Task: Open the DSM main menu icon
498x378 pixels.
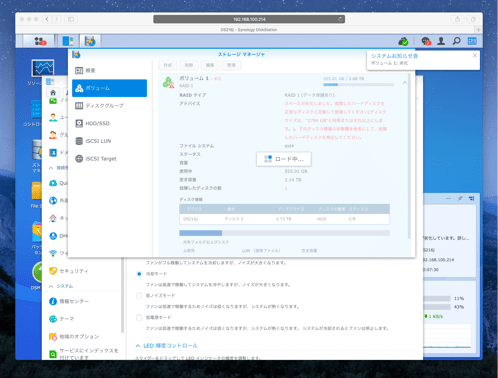Action: click(40, 41)
